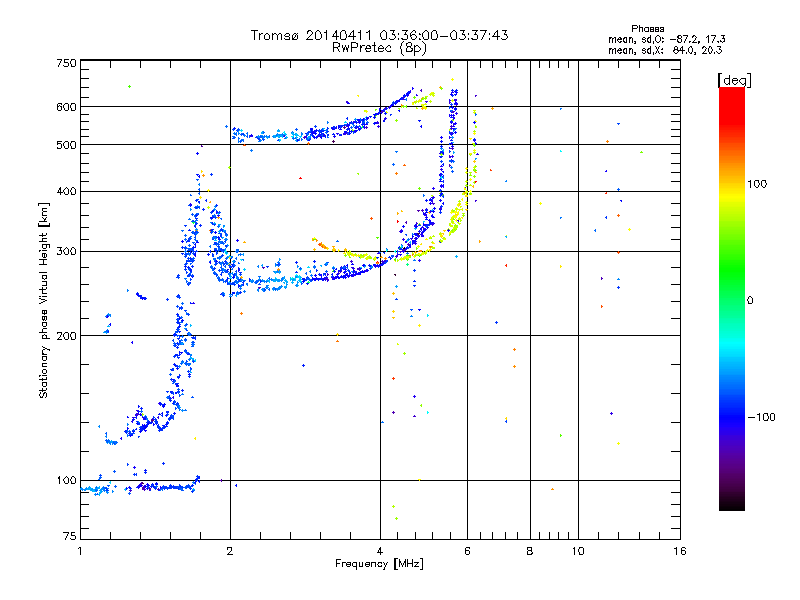The width and height of the screenshot is (800, 600).
Task: Click the y-axis tick label '750'
Action: 67,63
